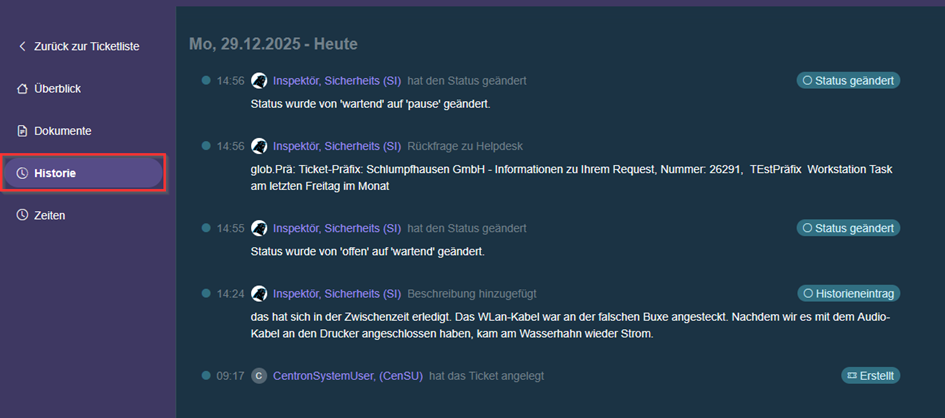Click the Status geändert badge at 14:55
945x418 pixels.
(849, 228)
